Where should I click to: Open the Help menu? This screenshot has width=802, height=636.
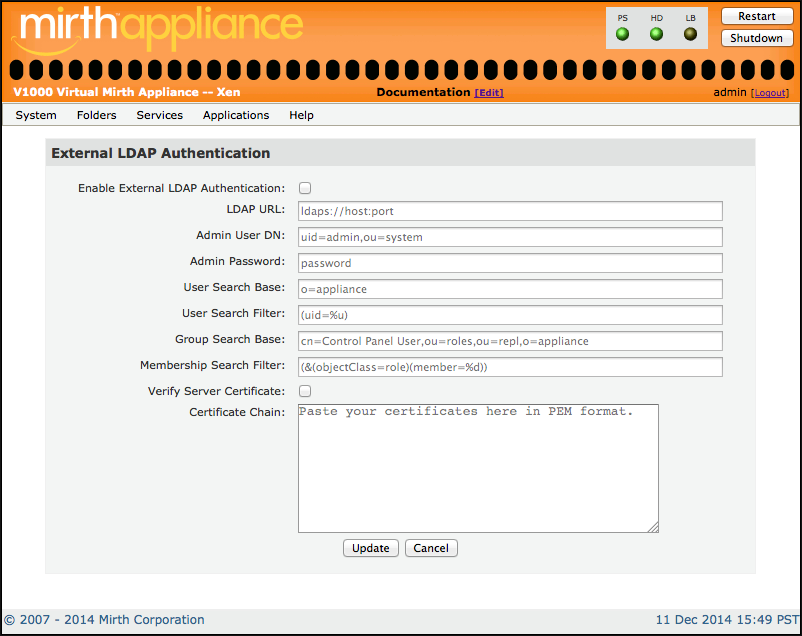pyautogui.click(x=301, y=115)
